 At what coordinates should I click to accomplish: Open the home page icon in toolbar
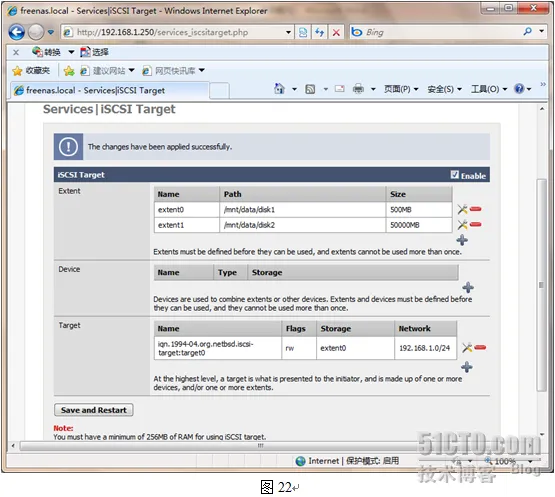tap(279, 89)
